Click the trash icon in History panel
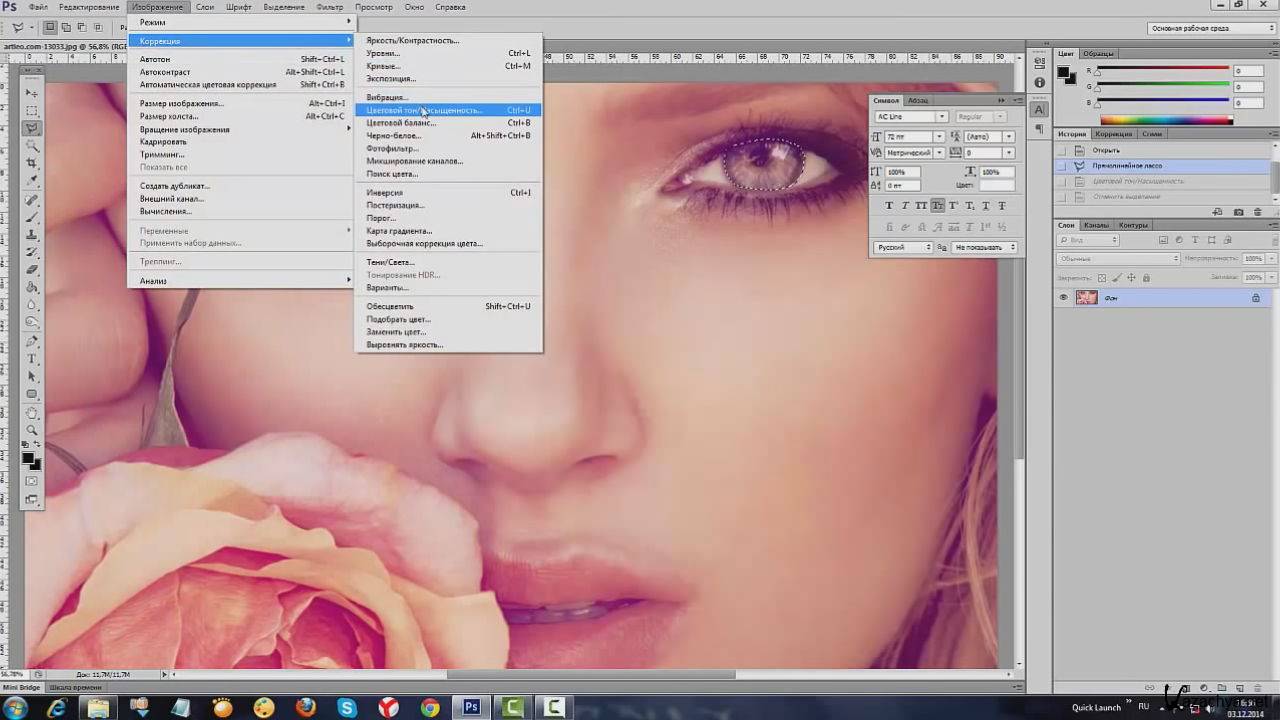The width and height of the screenshot is (1280, 720). pos(1257,212)
